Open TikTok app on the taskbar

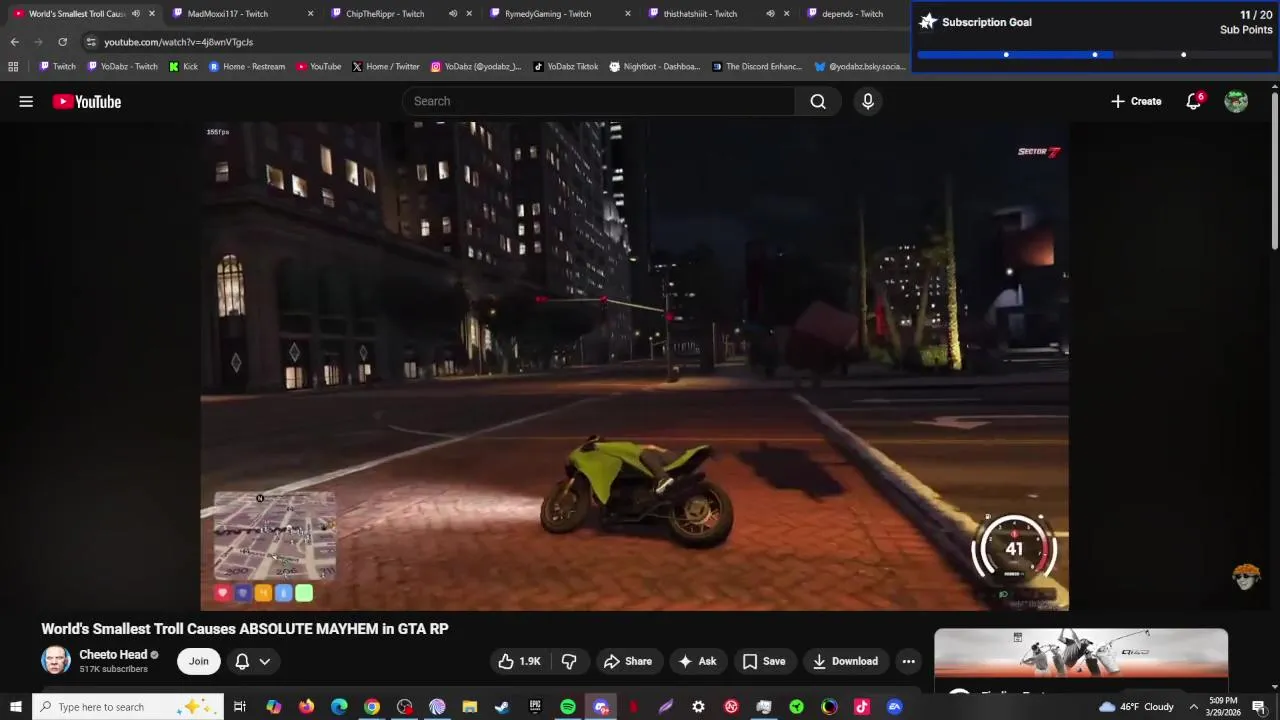[862, 707]
